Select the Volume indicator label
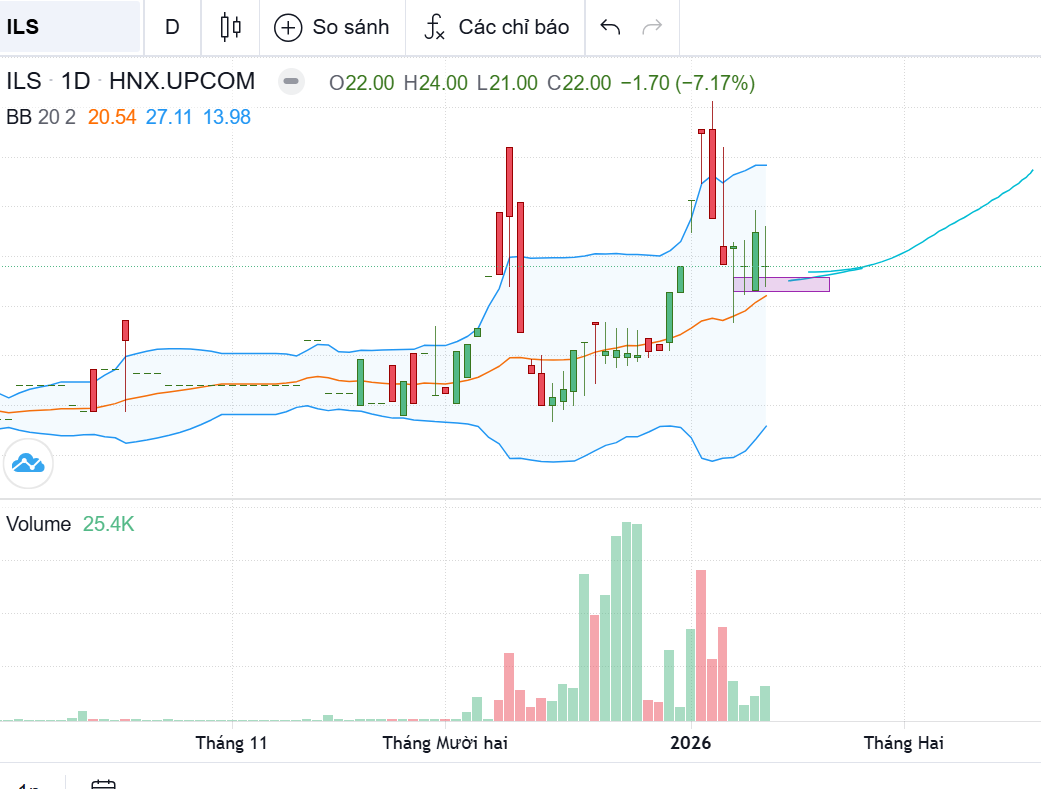The width and height of the screenshot is (1041, 789). point(39,524)
